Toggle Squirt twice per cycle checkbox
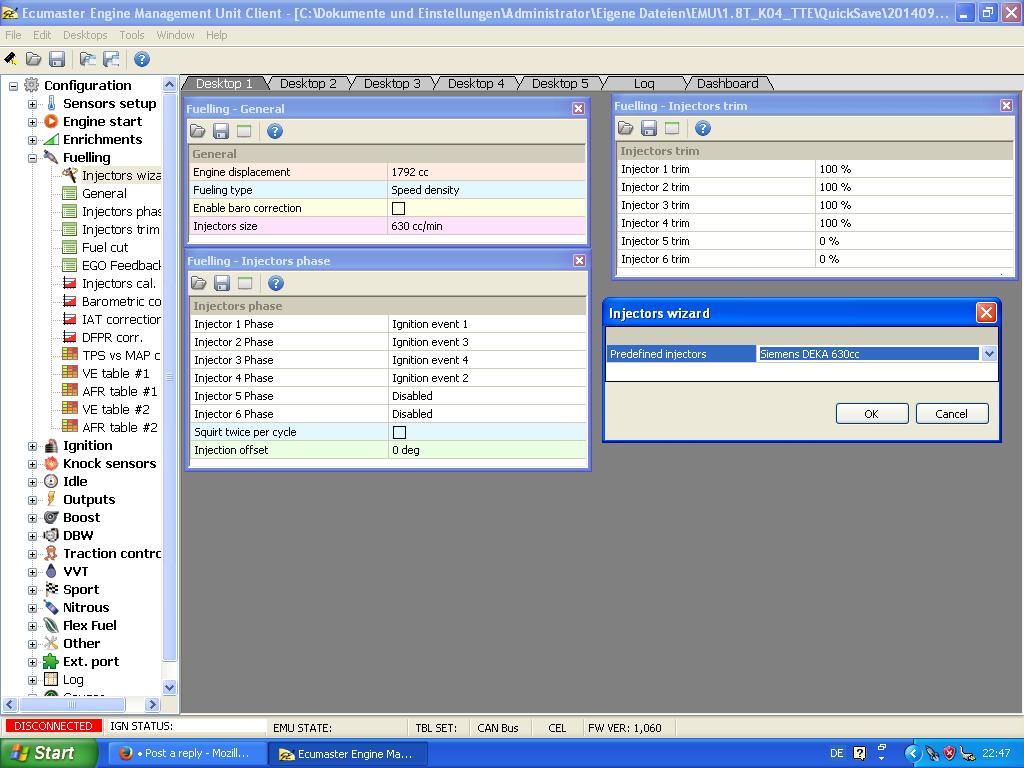The image size is (1024, 768). [399, 432]
